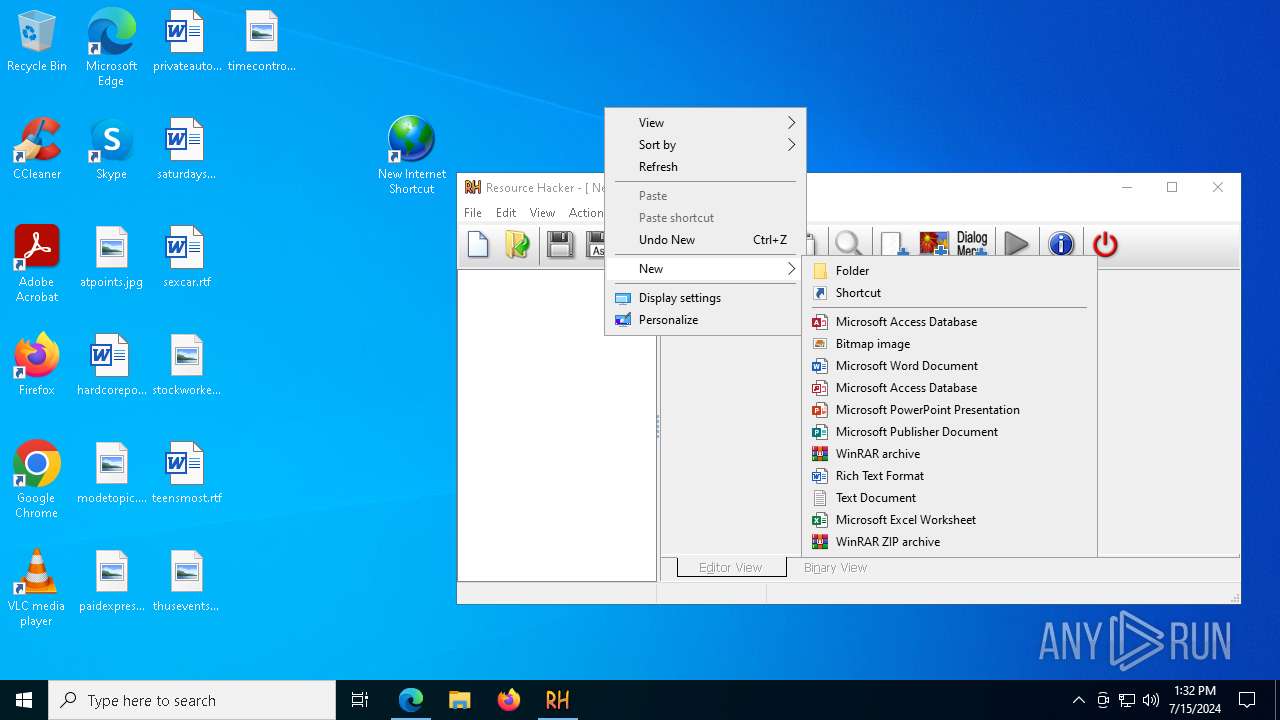Open Task View on the taskbar
Image resolution: width=1280 pixels, height=720 pixels.
[360, 700]
